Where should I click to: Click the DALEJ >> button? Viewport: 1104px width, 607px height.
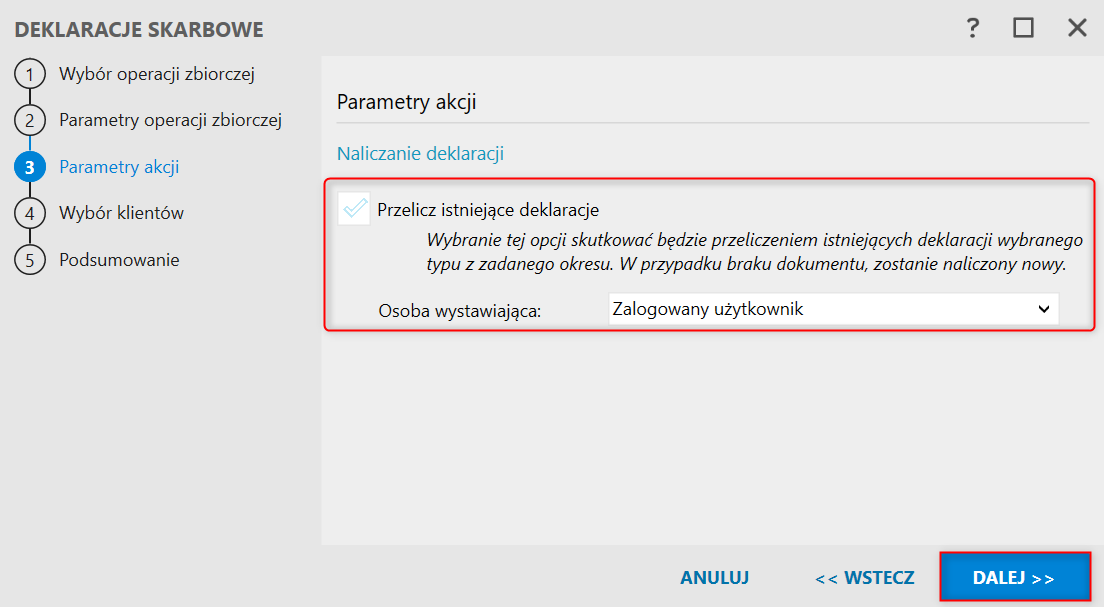(1015, 577)
